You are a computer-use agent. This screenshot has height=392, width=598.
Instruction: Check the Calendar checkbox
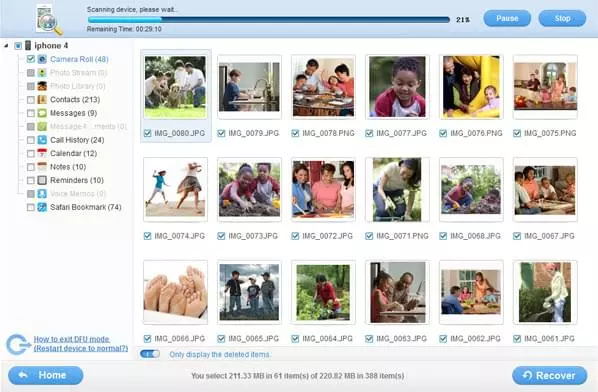pos(31,154)
